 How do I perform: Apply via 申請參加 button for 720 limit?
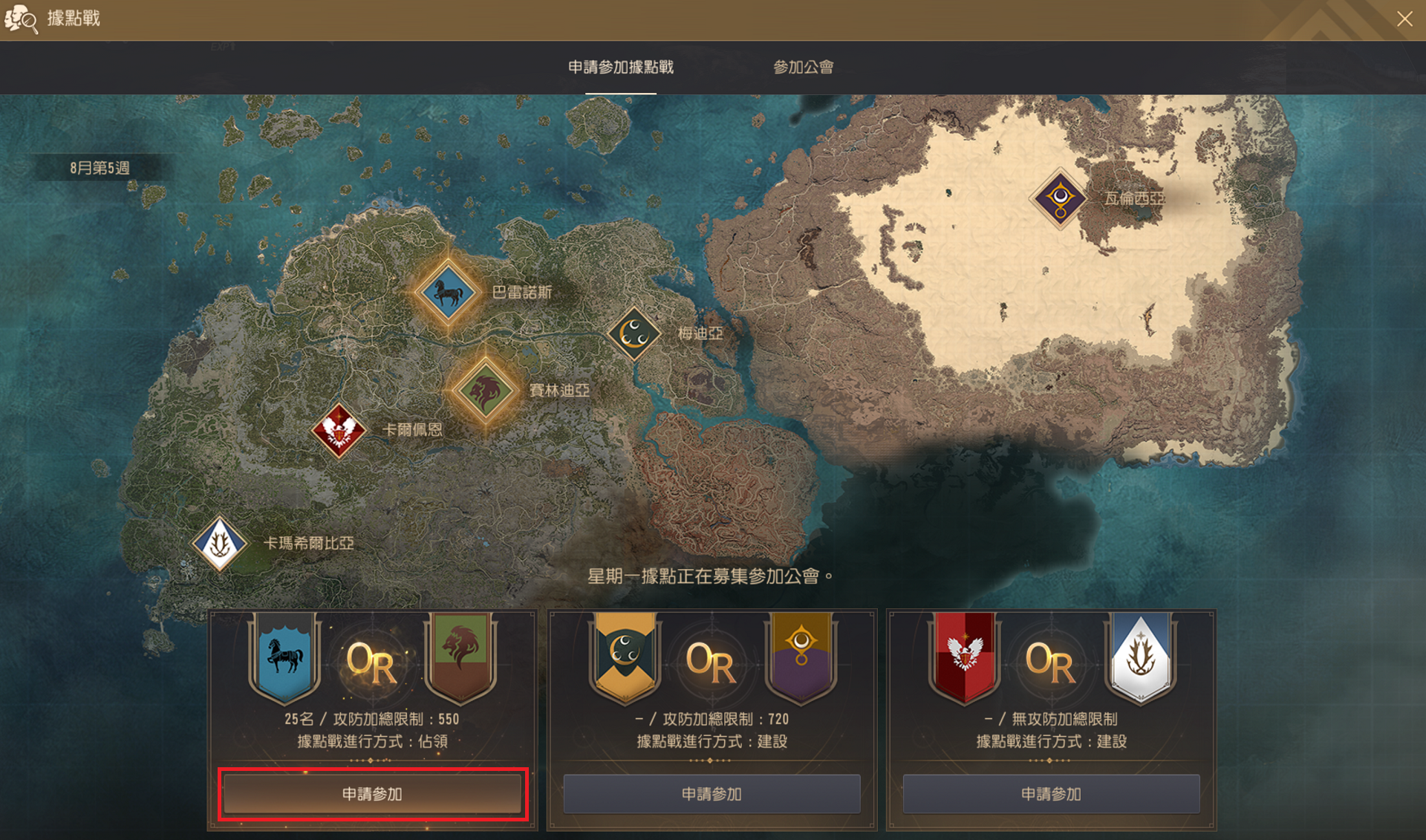click(712, 794)
